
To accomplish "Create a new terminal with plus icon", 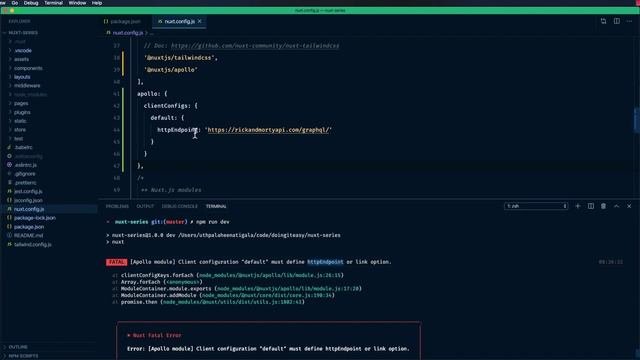I will point(578,206).
